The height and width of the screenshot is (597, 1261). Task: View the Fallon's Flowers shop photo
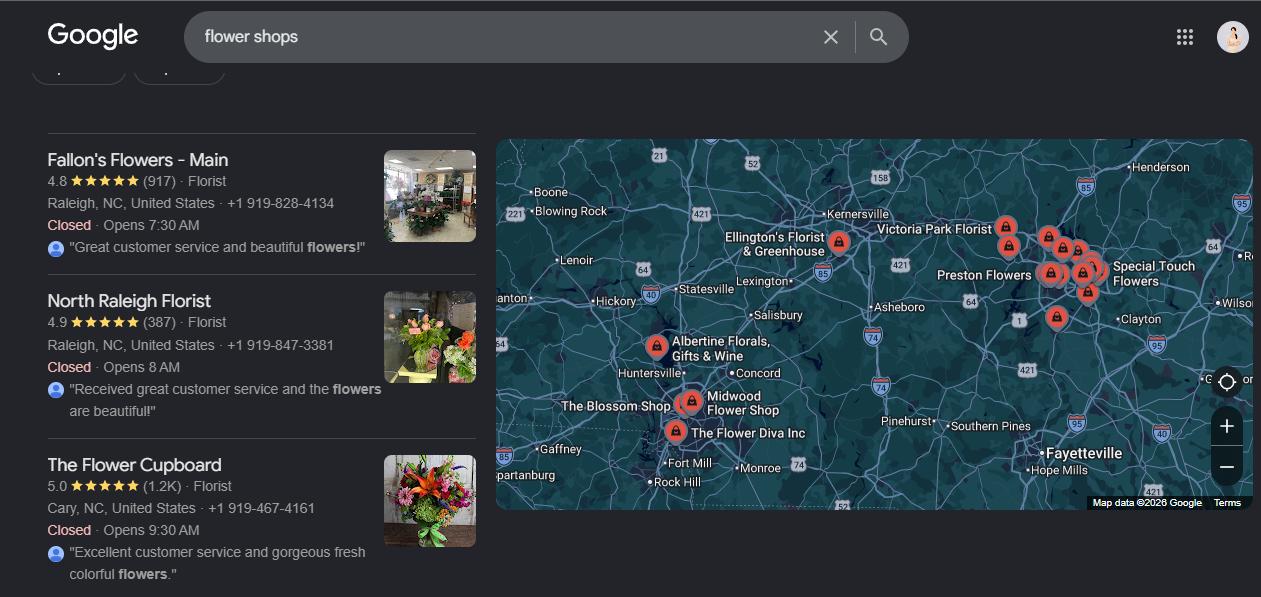pyautogui.click(x=430, y=196)
